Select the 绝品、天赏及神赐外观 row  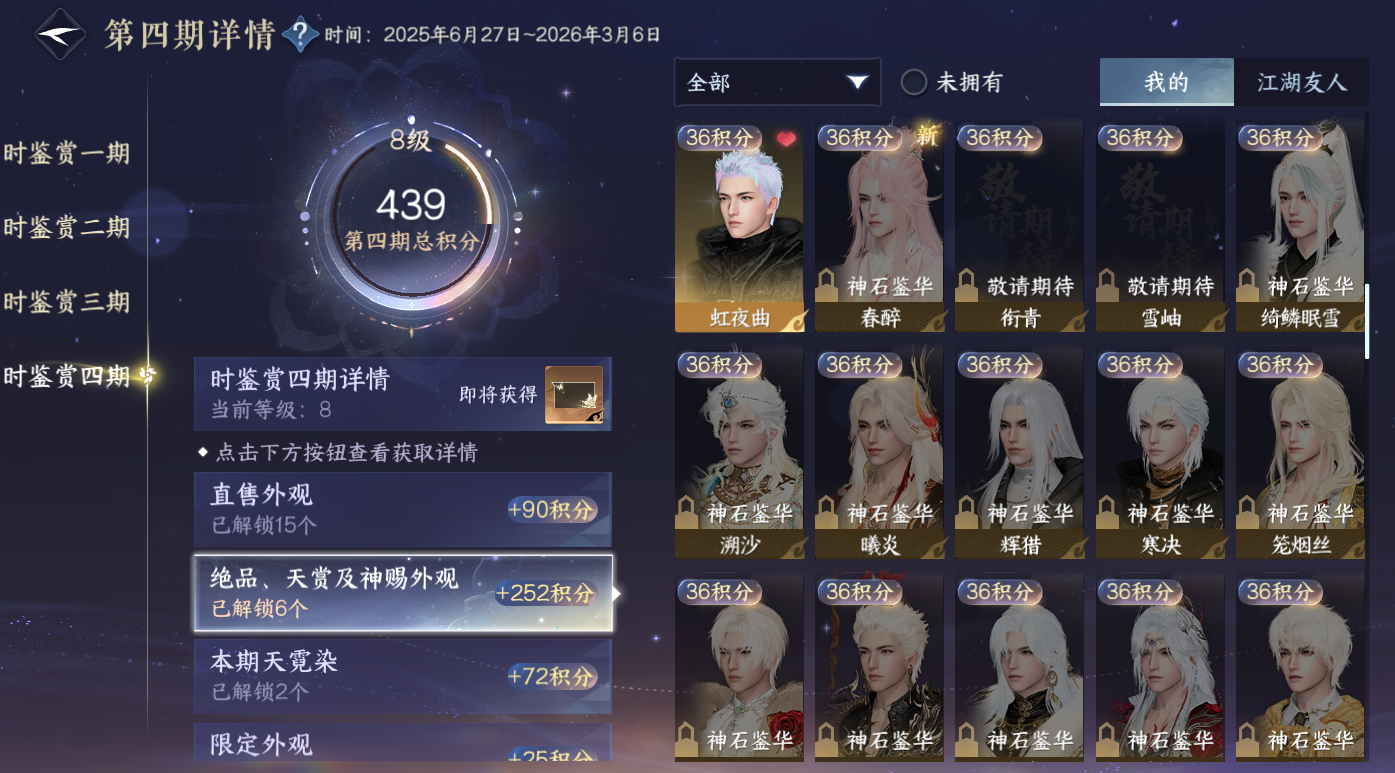coord(403,593)
